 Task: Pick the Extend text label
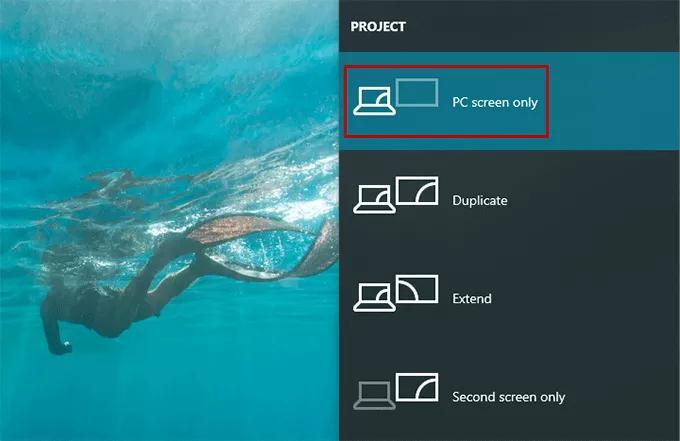[x=472, y=298]
